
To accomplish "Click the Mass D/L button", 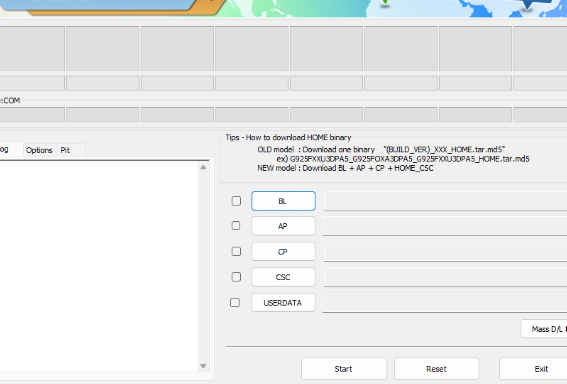I will coord(544,329).
